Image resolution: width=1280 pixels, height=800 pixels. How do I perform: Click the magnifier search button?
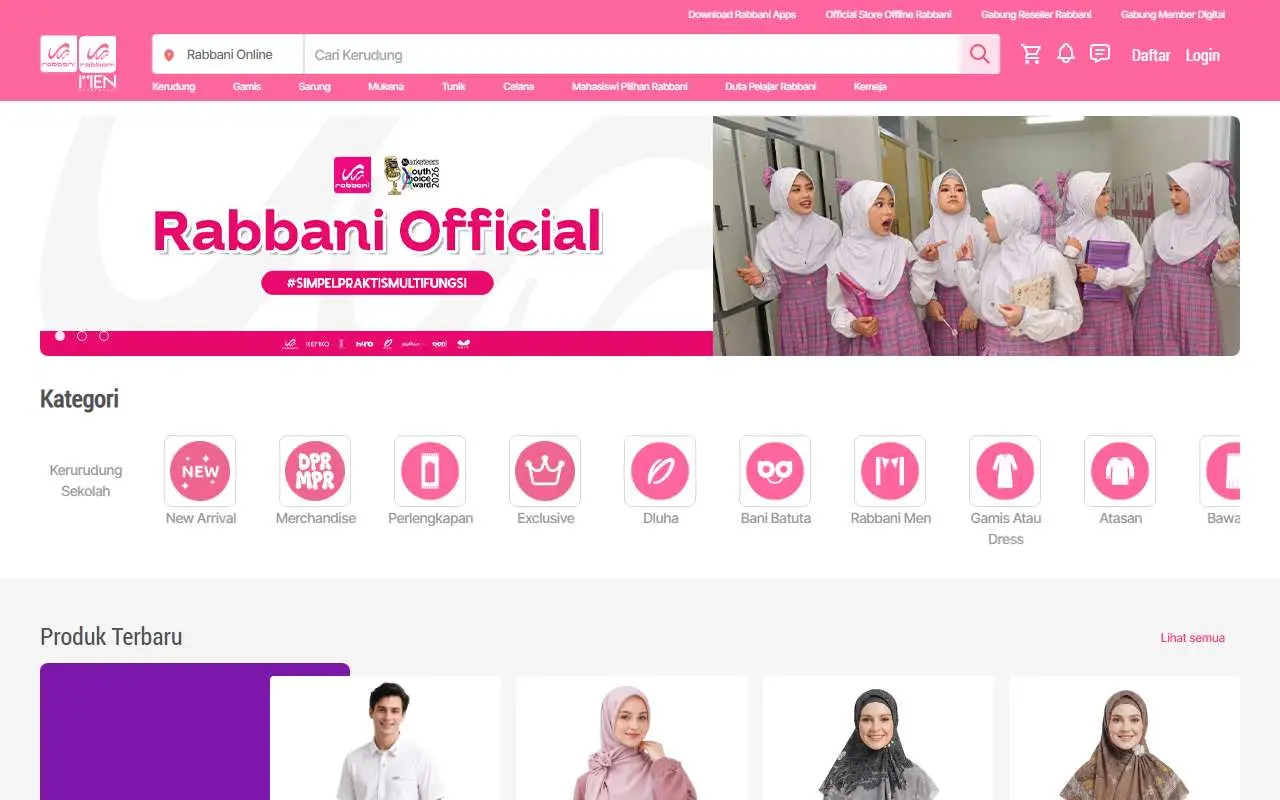(x=979, y=54)
